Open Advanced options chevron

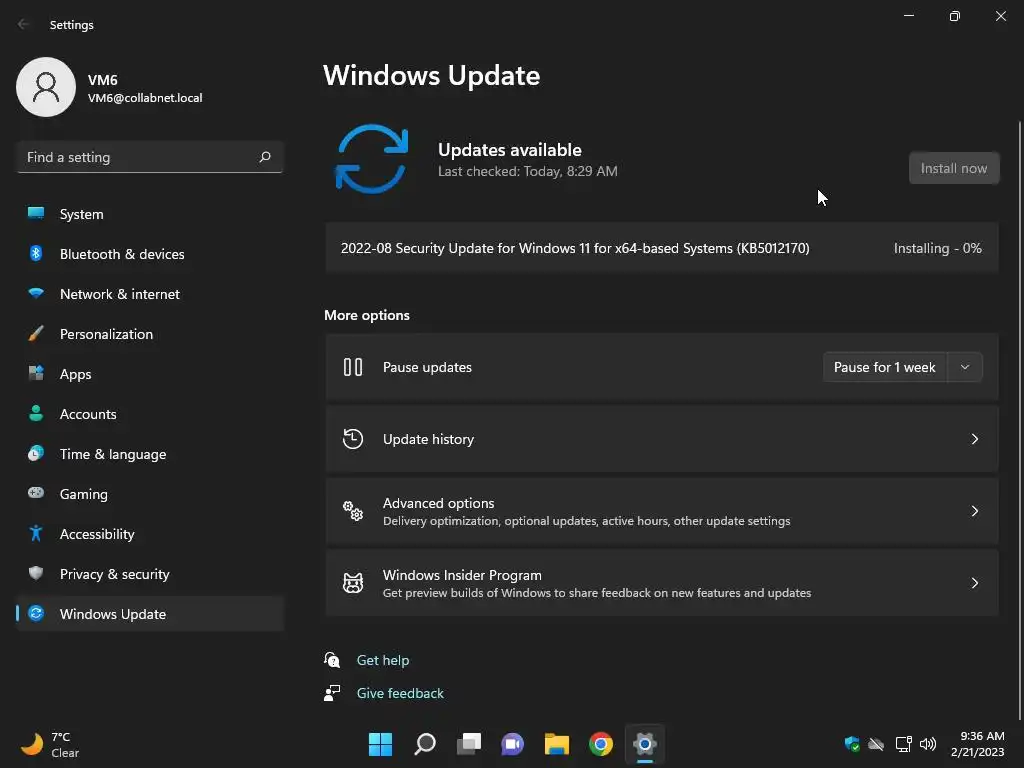point(974,511)
